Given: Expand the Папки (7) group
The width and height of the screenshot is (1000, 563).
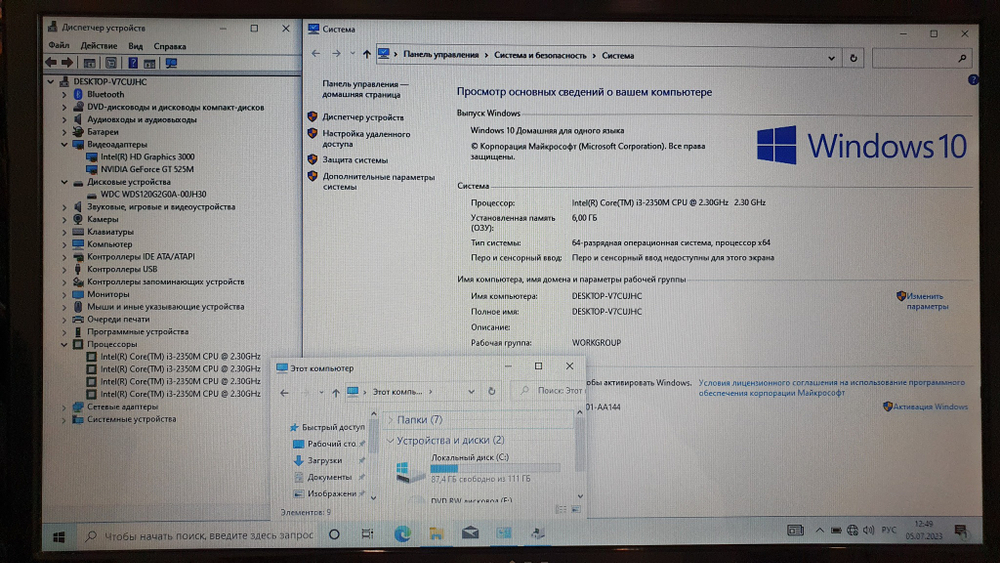Looking at the screenshot, I should point(390,420).
